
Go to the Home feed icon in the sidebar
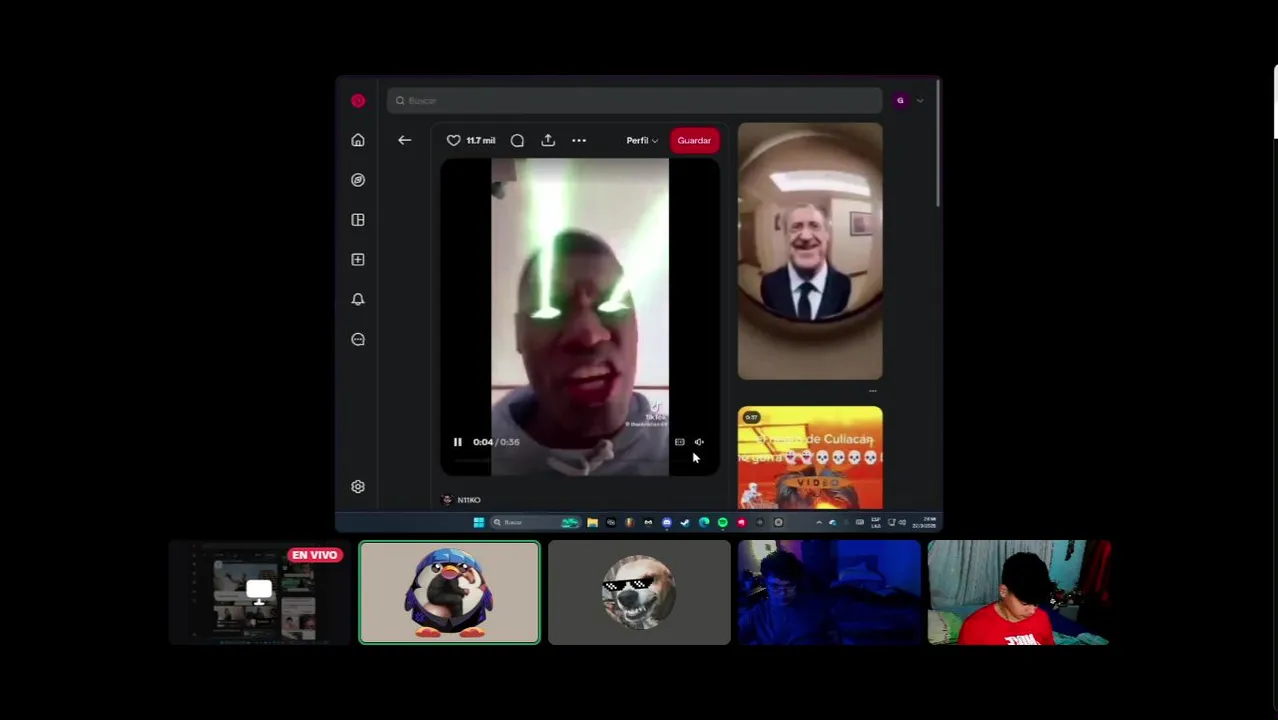(358, 140)
